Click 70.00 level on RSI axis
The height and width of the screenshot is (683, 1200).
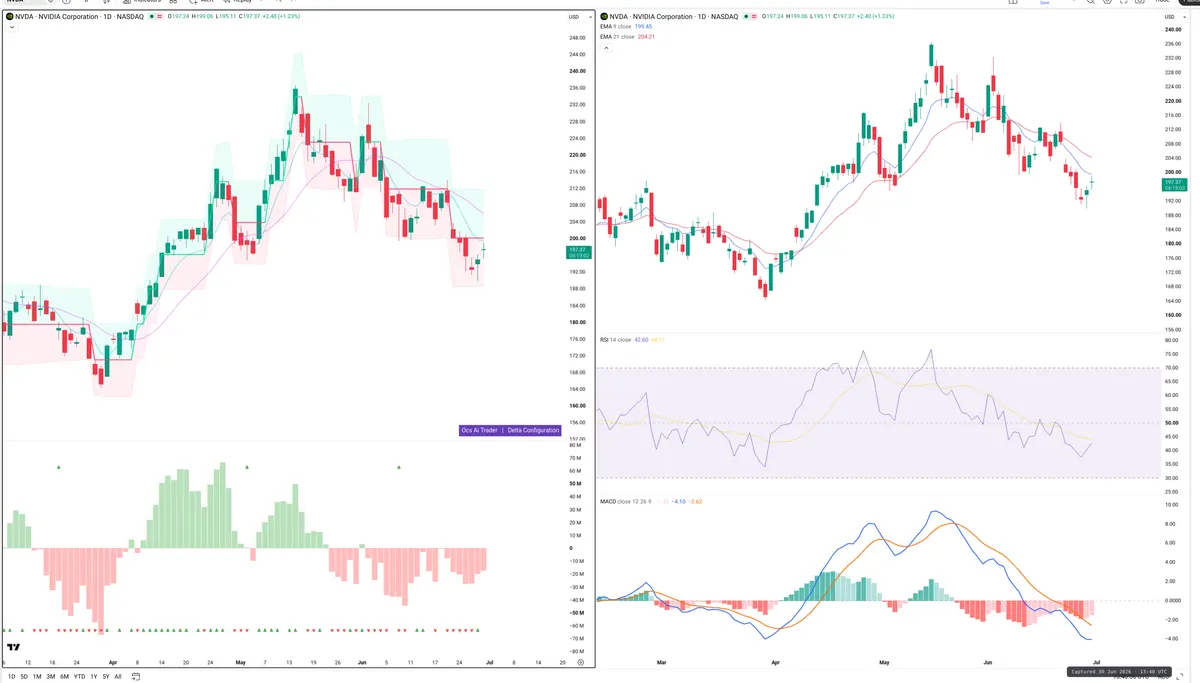(1172, 368)
